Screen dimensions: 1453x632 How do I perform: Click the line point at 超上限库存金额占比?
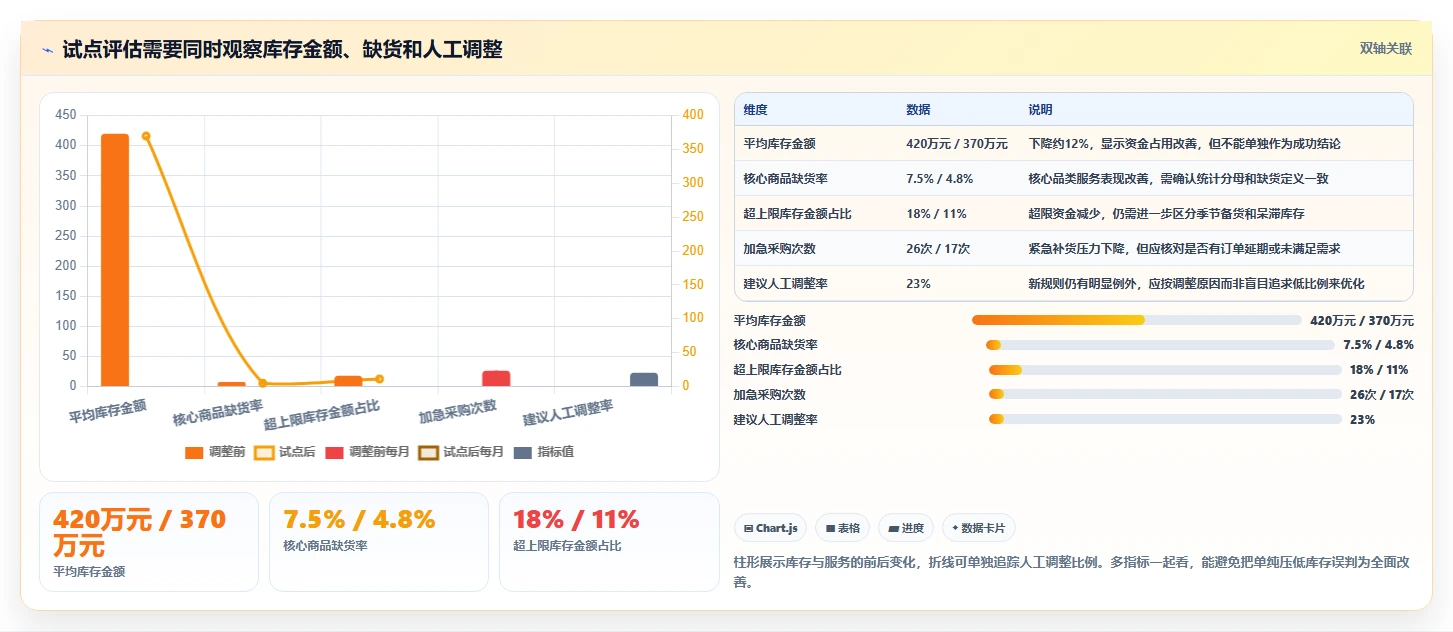click(379, 379)
